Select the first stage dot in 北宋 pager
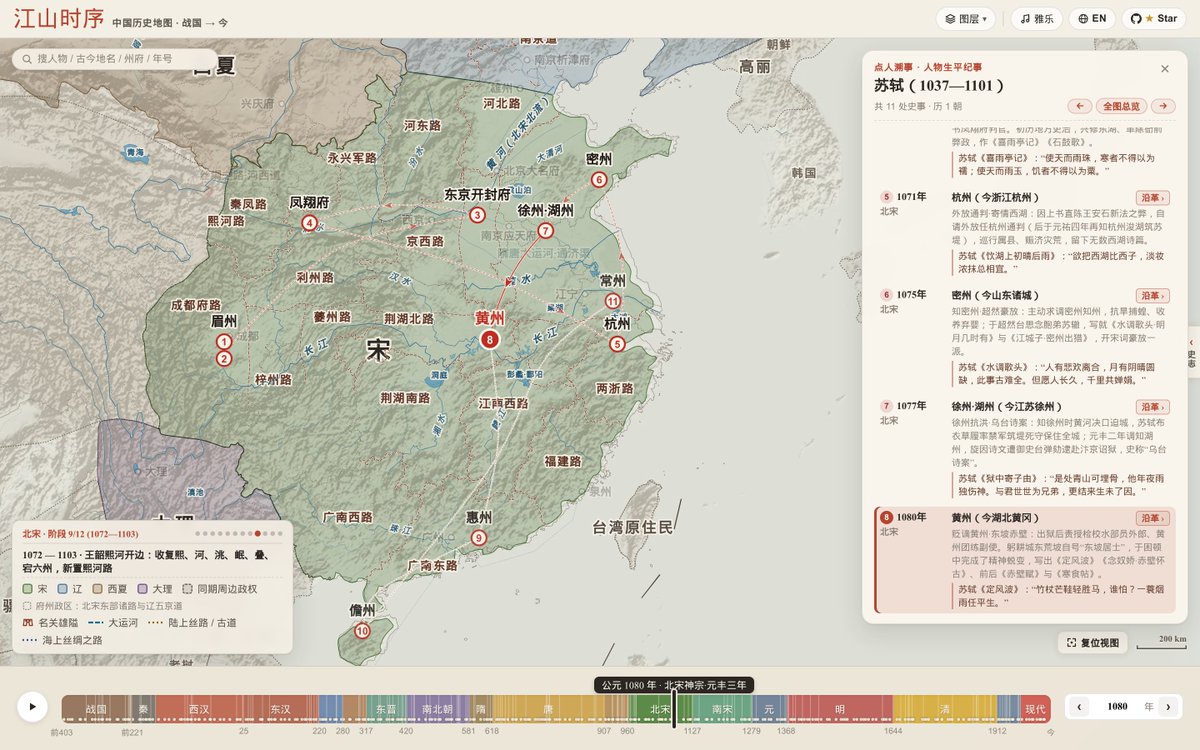Image resolution: width=1200 pixels, height=750 pixels. click(197, 534)
